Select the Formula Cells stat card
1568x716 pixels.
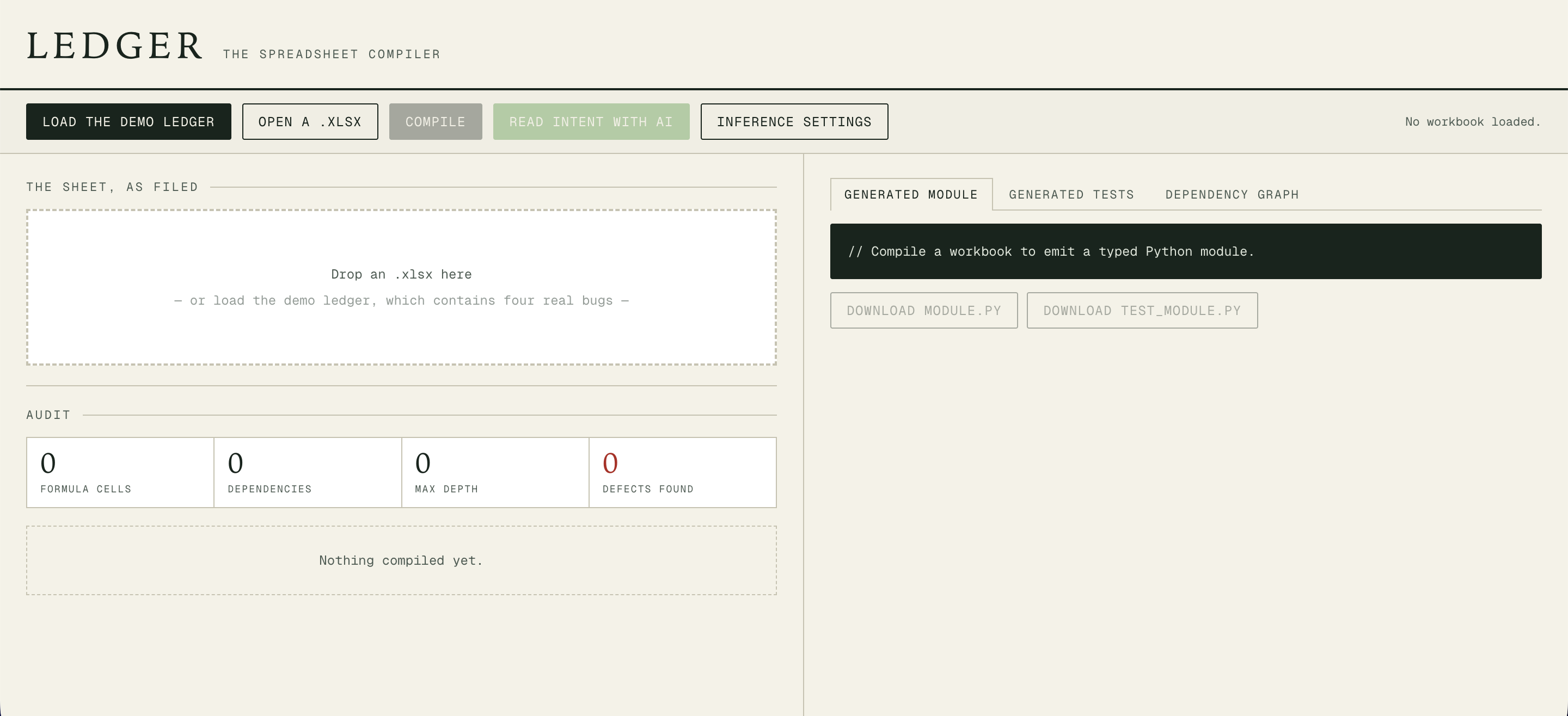(x=120, y=472)
